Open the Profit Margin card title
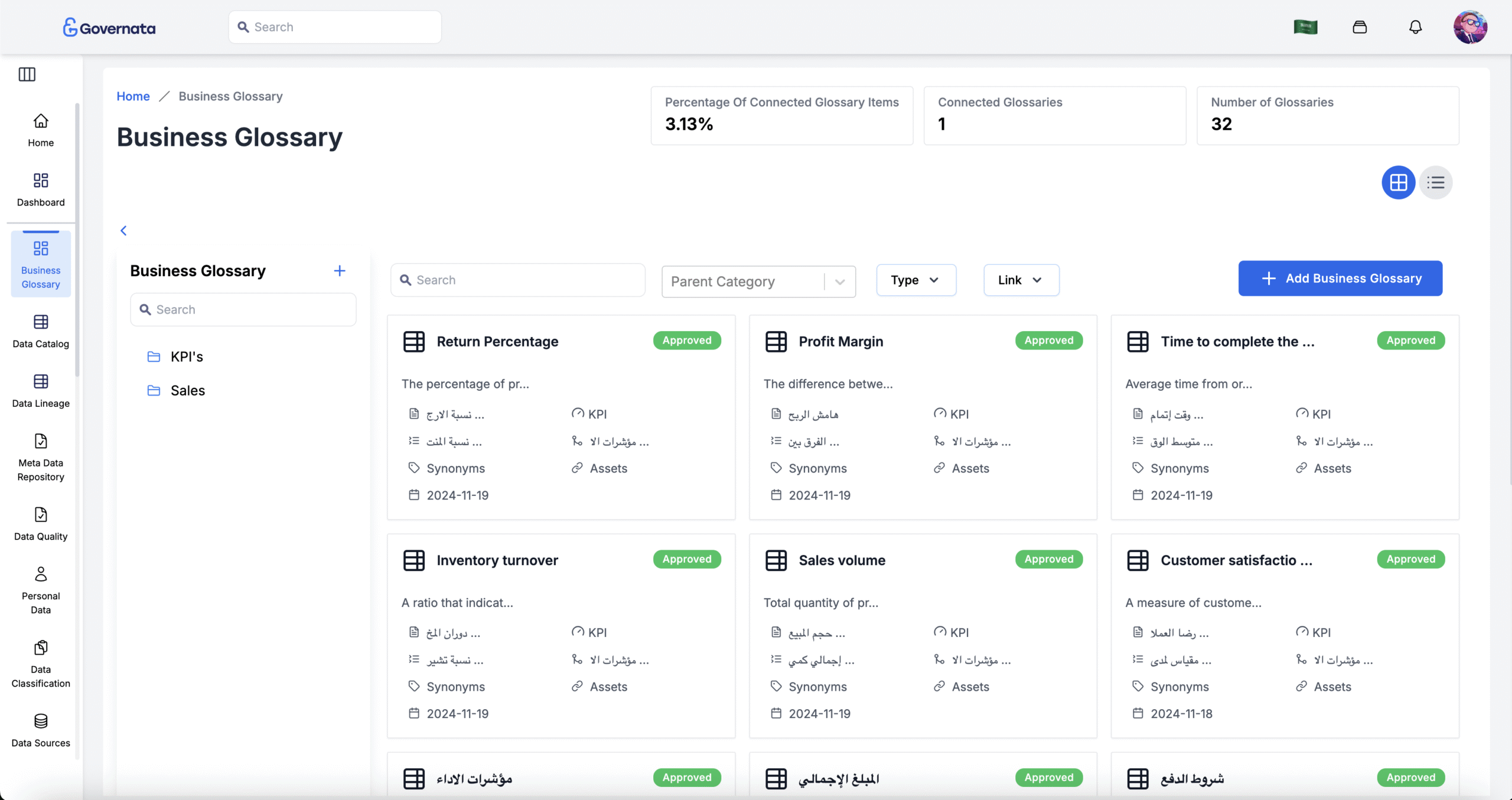This screenshot has height=800, width=1512. tap(841, 341)
